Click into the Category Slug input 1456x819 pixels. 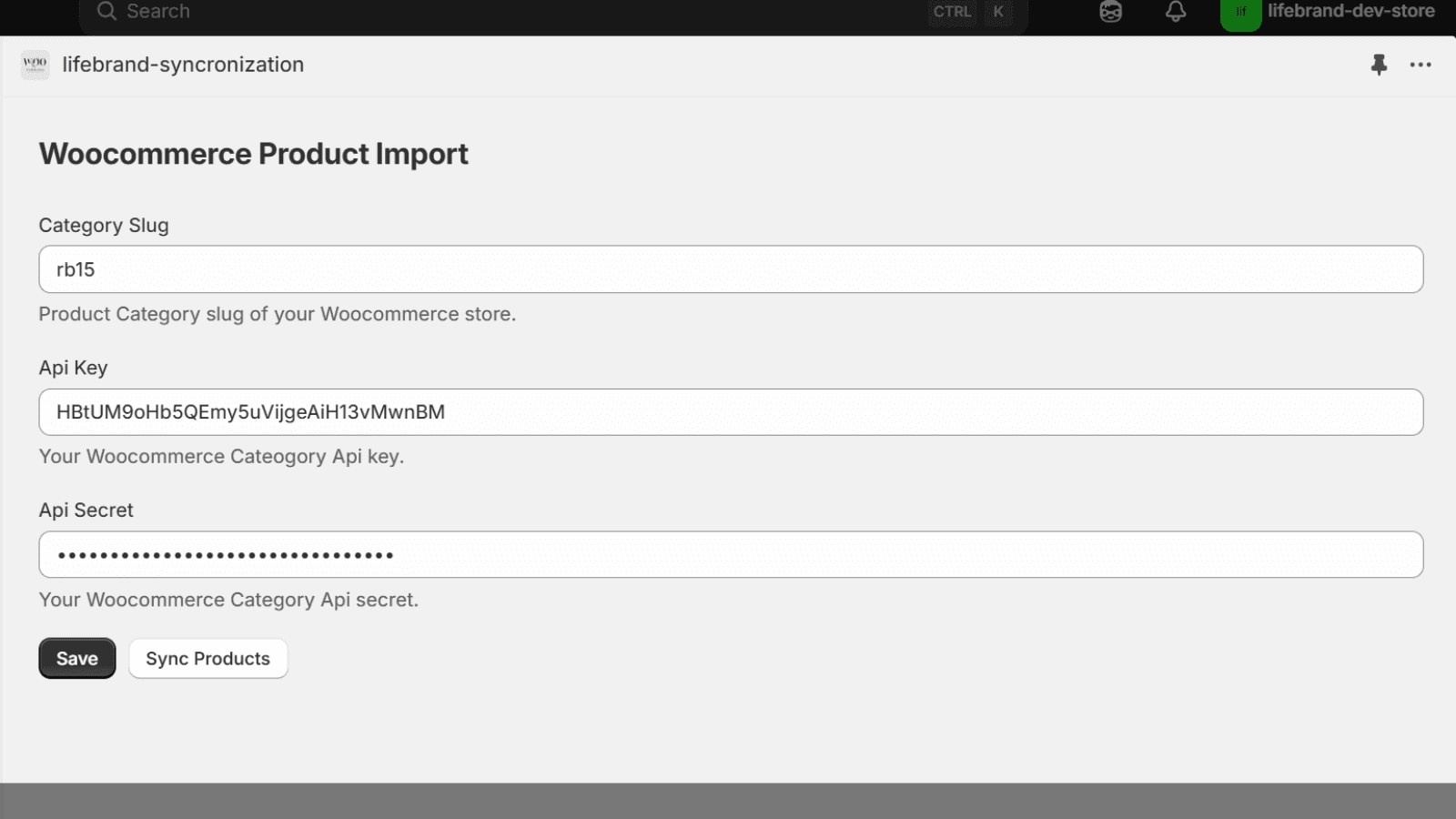tap(731, 269)
